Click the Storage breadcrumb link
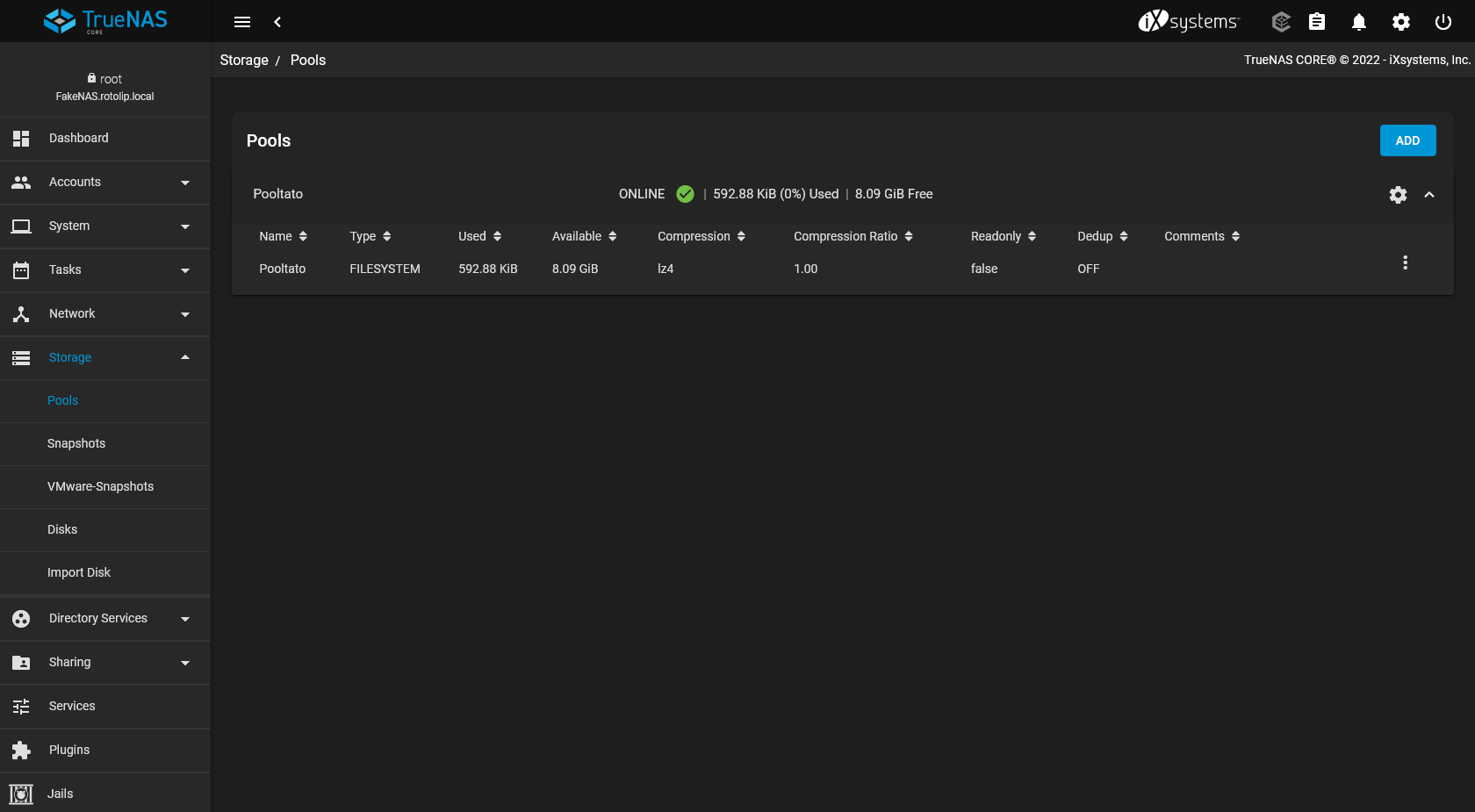 (x=244, y=61)
